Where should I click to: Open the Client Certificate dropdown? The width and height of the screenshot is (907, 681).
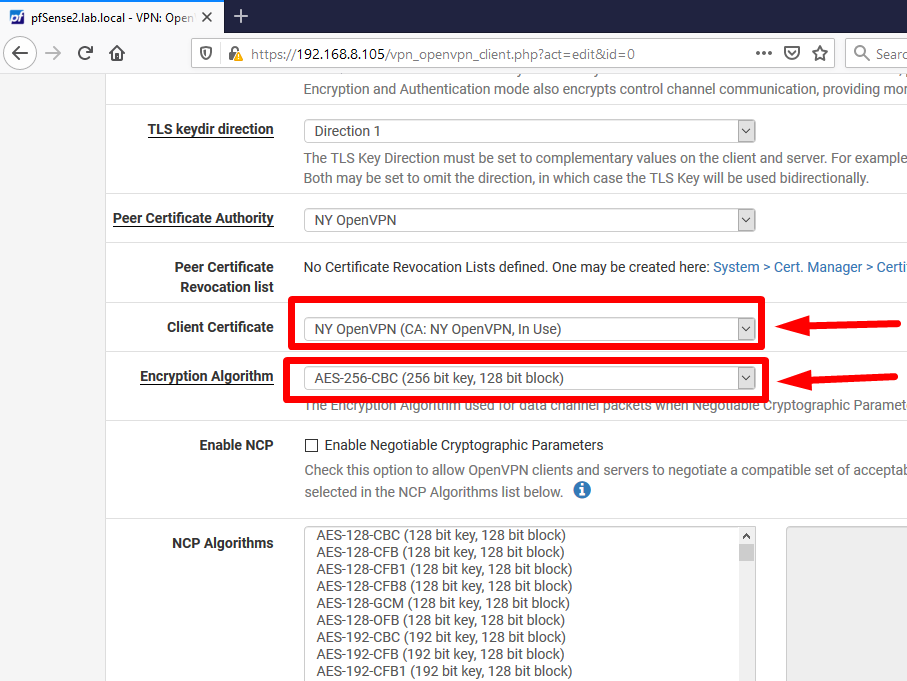529,329
